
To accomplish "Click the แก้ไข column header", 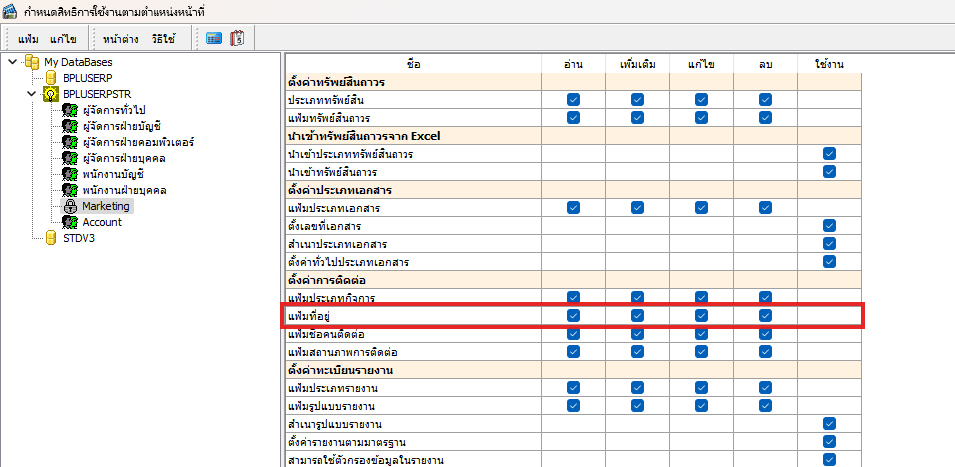I will [701, 64].
